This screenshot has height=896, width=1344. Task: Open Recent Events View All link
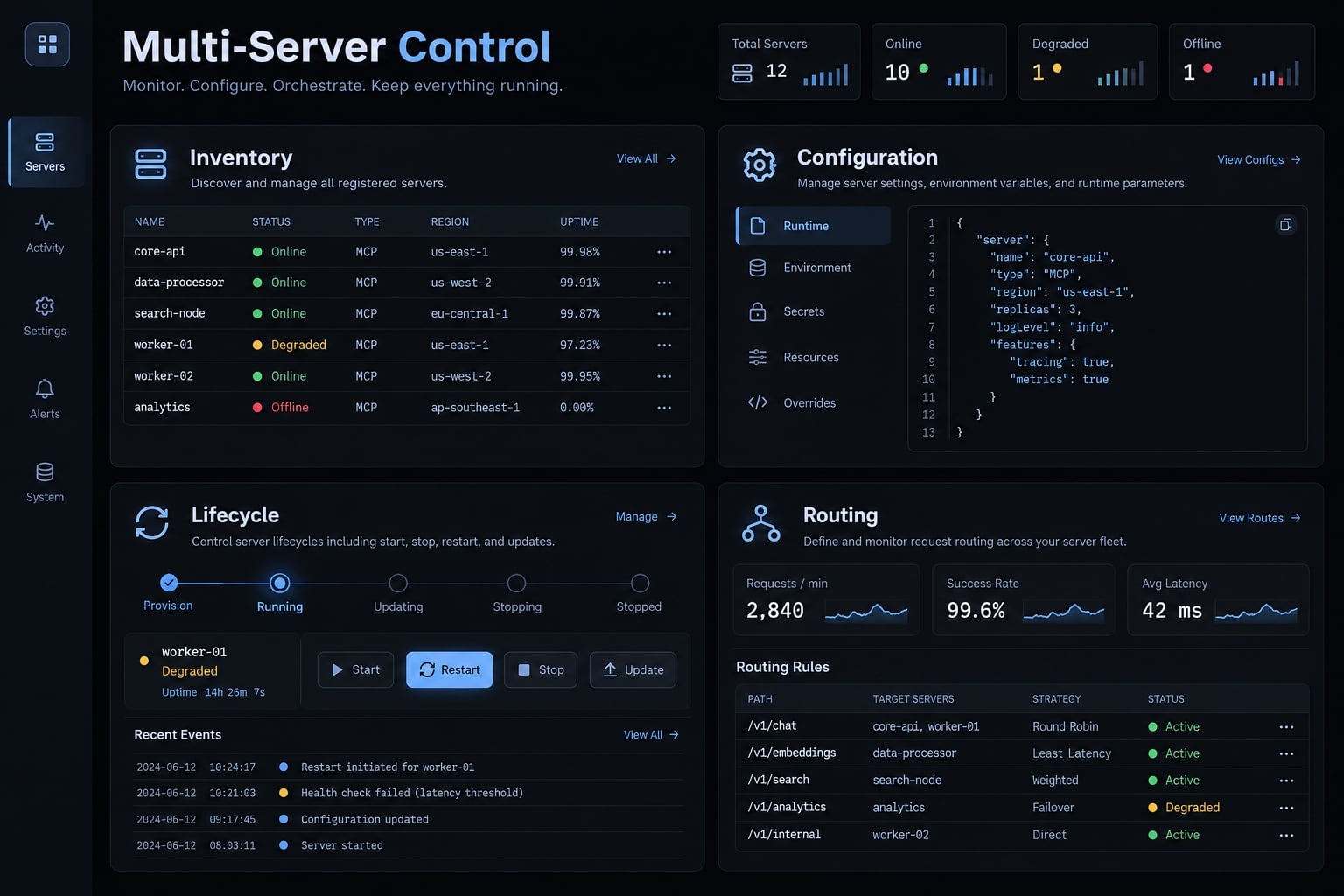tap(652, 734)
